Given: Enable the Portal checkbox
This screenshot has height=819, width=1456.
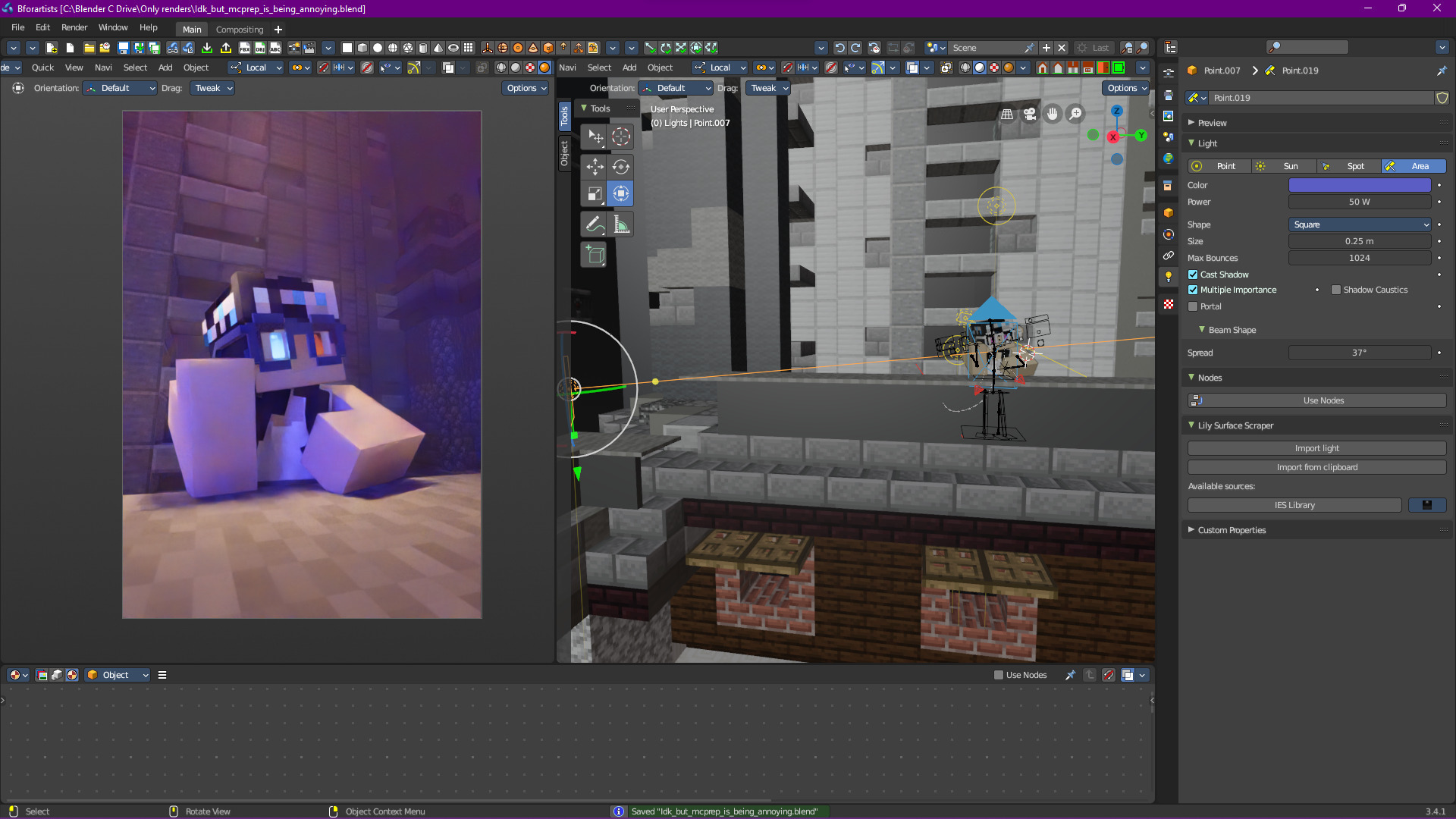Looking at the screenshot, I should pyautogui.click(x=1193, y=306).
